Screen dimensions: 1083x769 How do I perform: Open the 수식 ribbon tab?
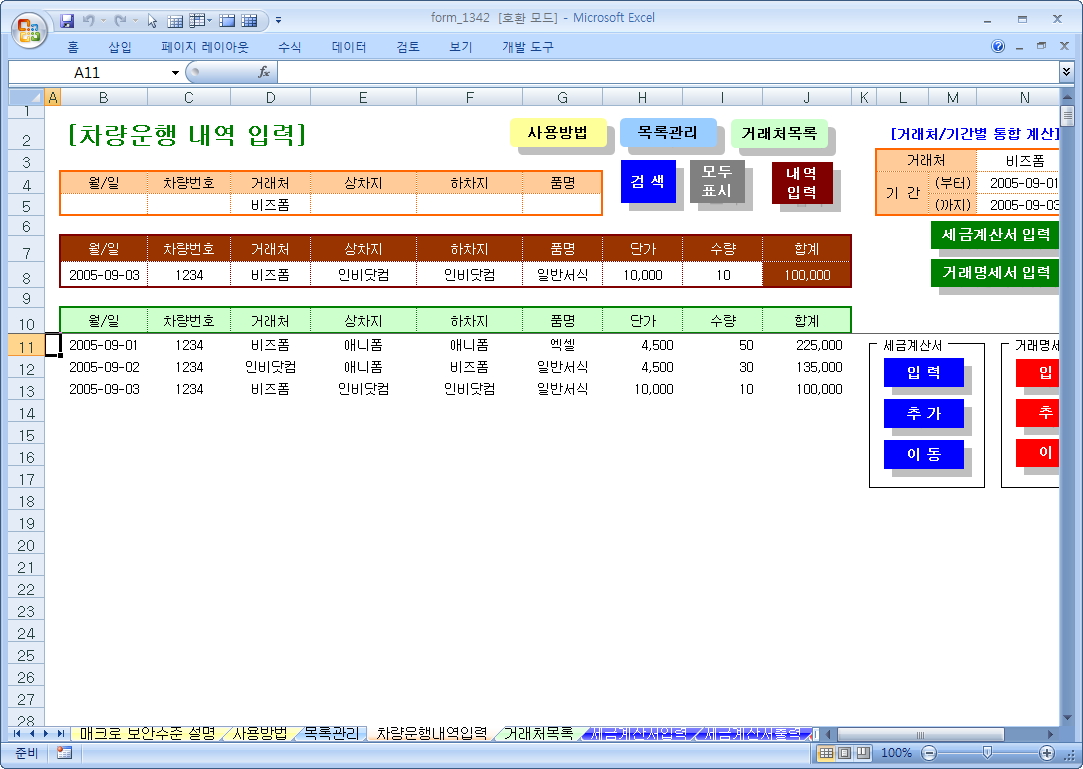point(289,47)
